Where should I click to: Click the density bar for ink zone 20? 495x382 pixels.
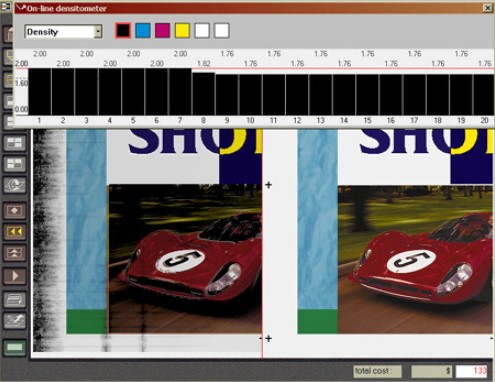pyautogui.click(x=484, y=95)
